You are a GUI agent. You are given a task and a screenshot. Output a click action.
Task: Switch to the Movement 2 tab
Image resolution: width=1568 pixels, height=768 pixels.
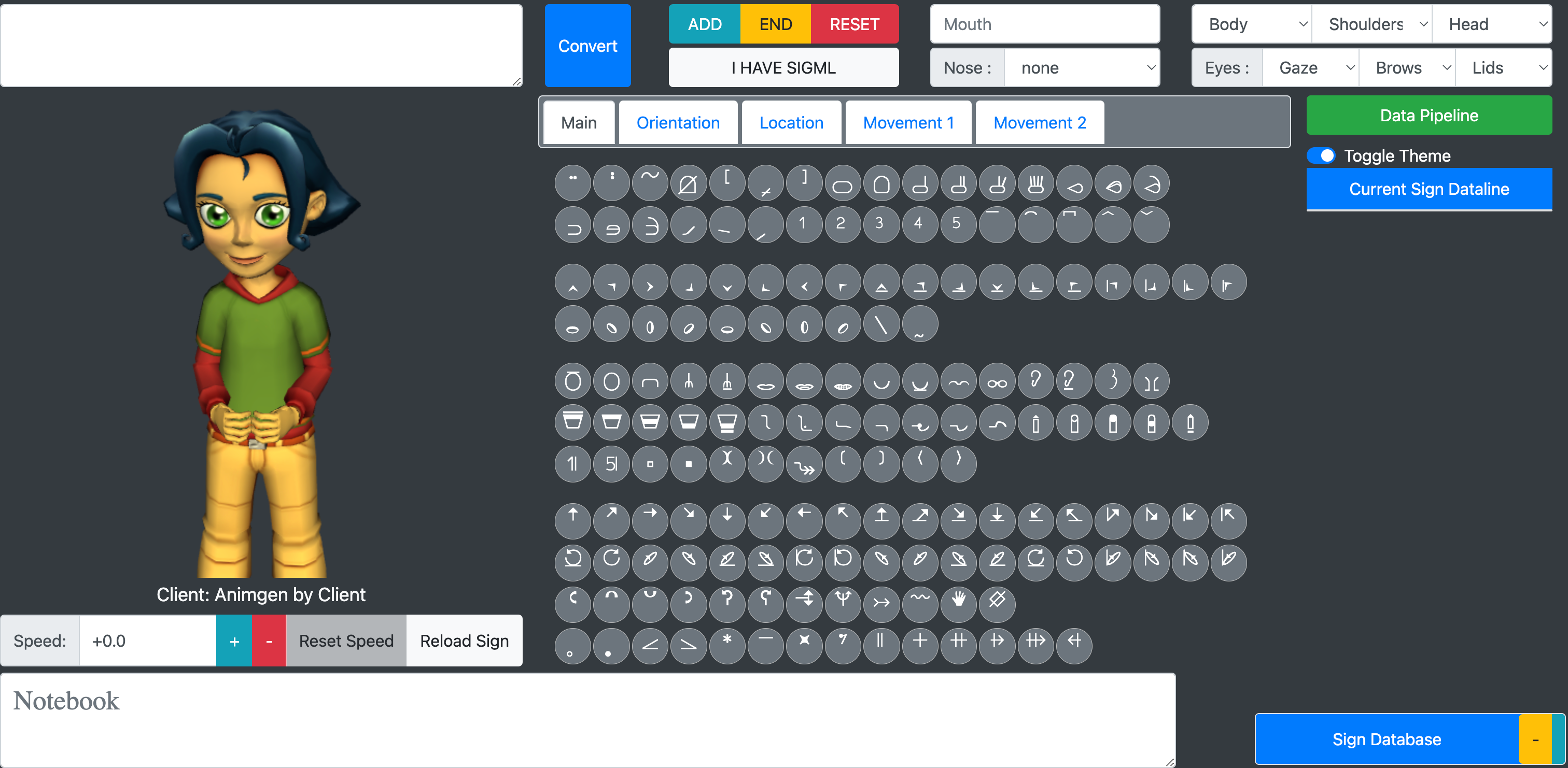click(1040, 122)
